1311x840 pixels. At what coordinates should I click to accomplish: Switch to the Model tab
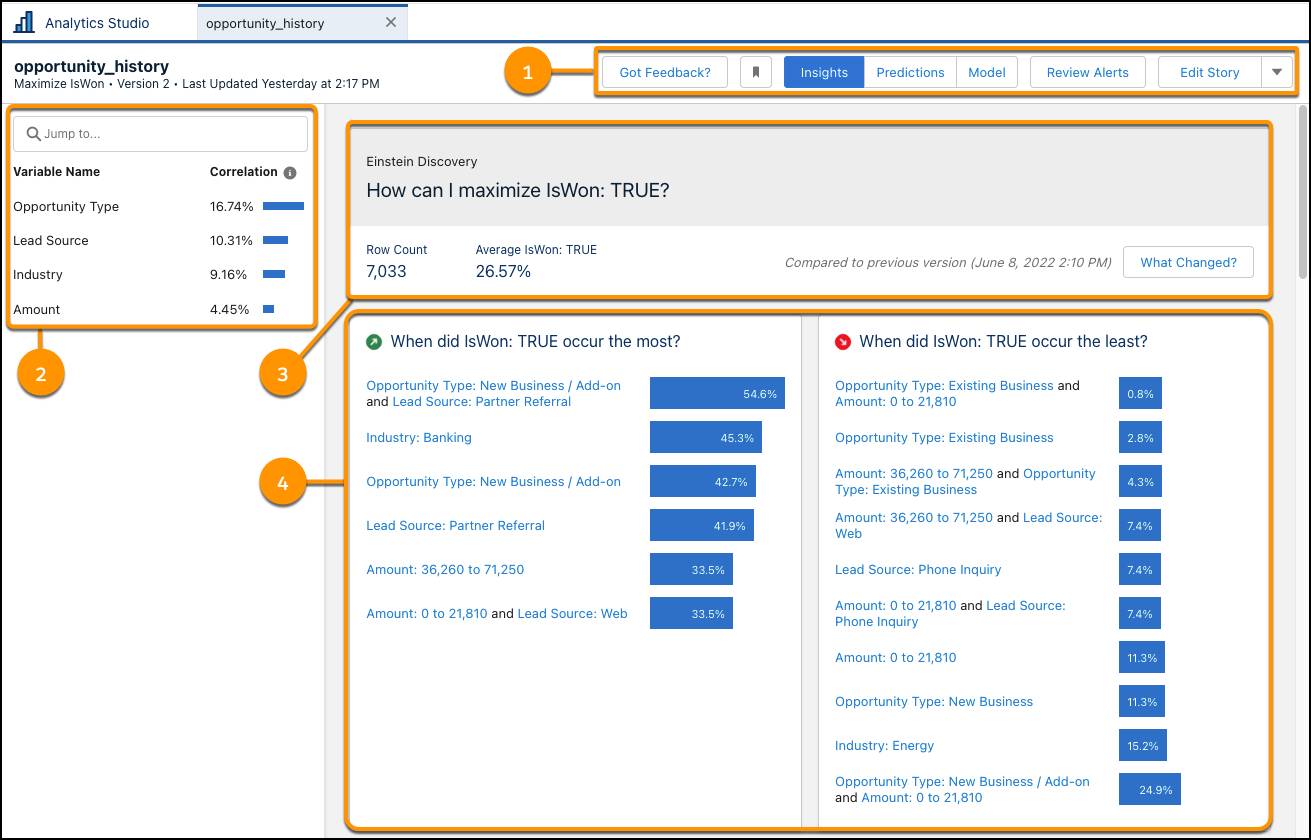[x=986, y=71]
